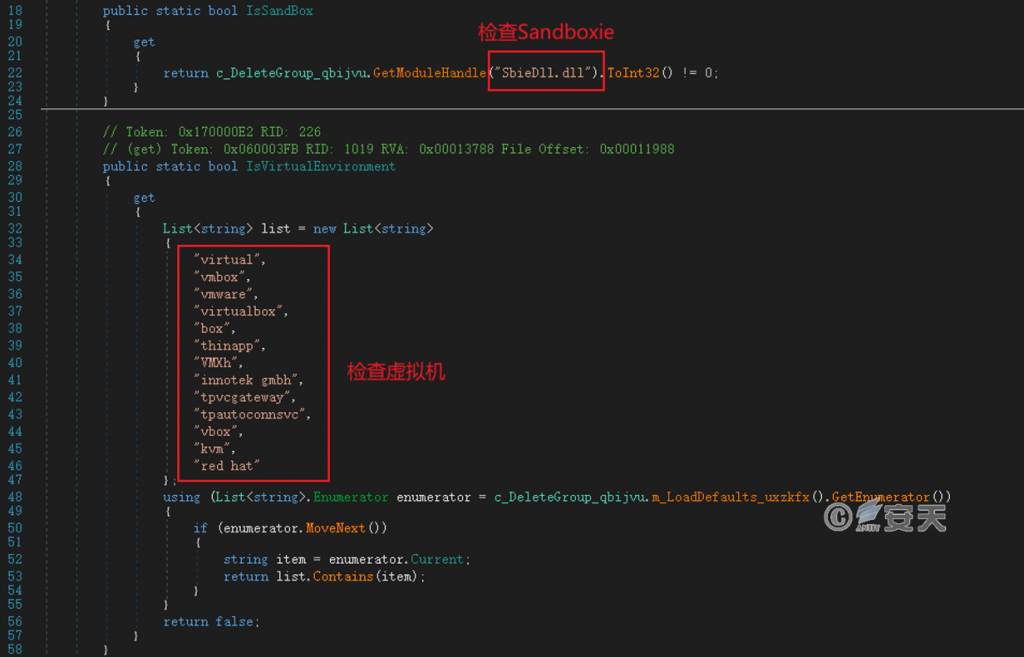Click the red 检查虚拟机 annotation label

(396, 372)
